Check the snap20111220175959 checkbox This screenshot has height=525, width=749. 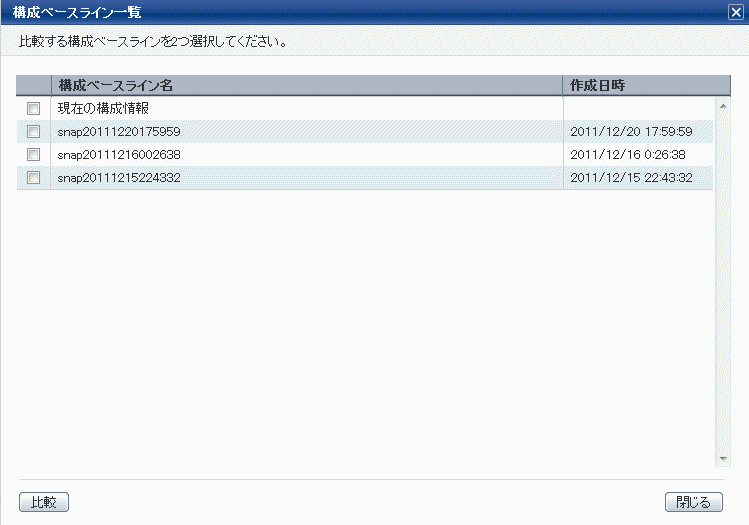[x=33, y=131]
